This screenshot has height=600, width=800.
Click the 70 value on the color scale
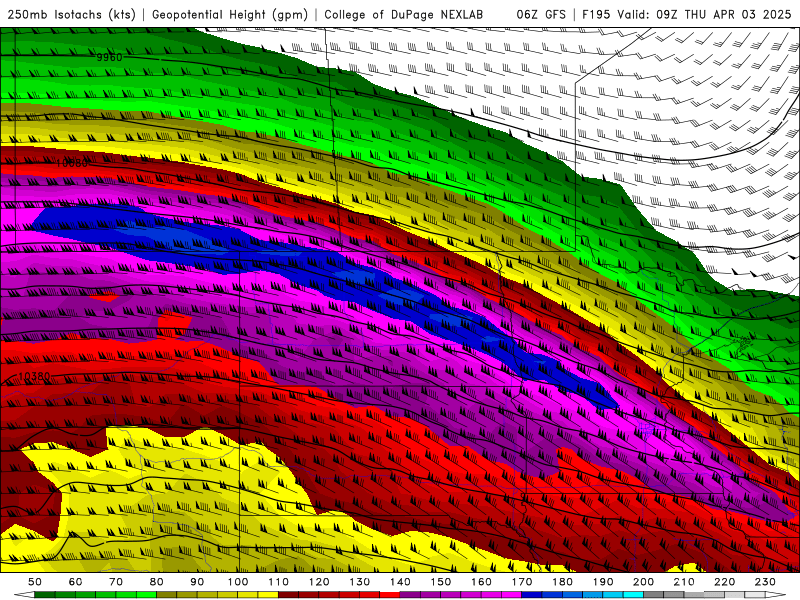116,582
